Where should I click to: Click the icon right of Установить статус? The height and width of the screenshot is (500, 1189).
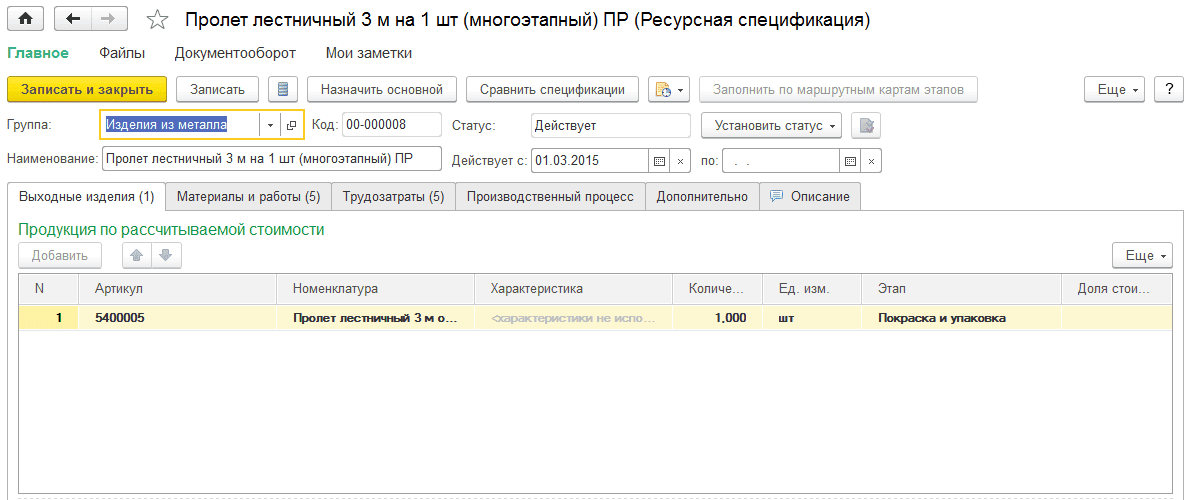click(x=866, y=125)
